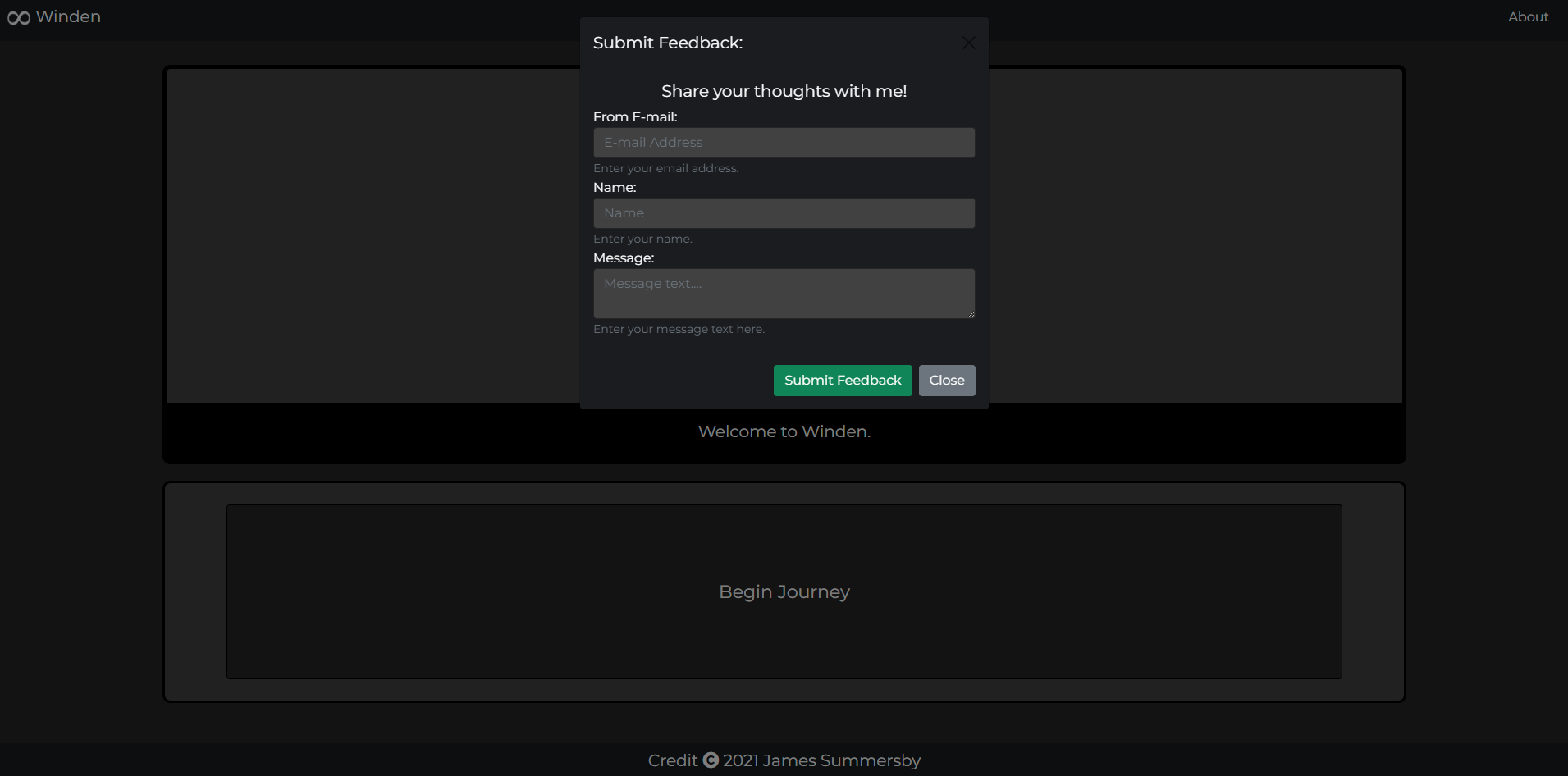Click '2021 James Summersby' footer credit
1568x776 pixels.
tap(822, 760)
